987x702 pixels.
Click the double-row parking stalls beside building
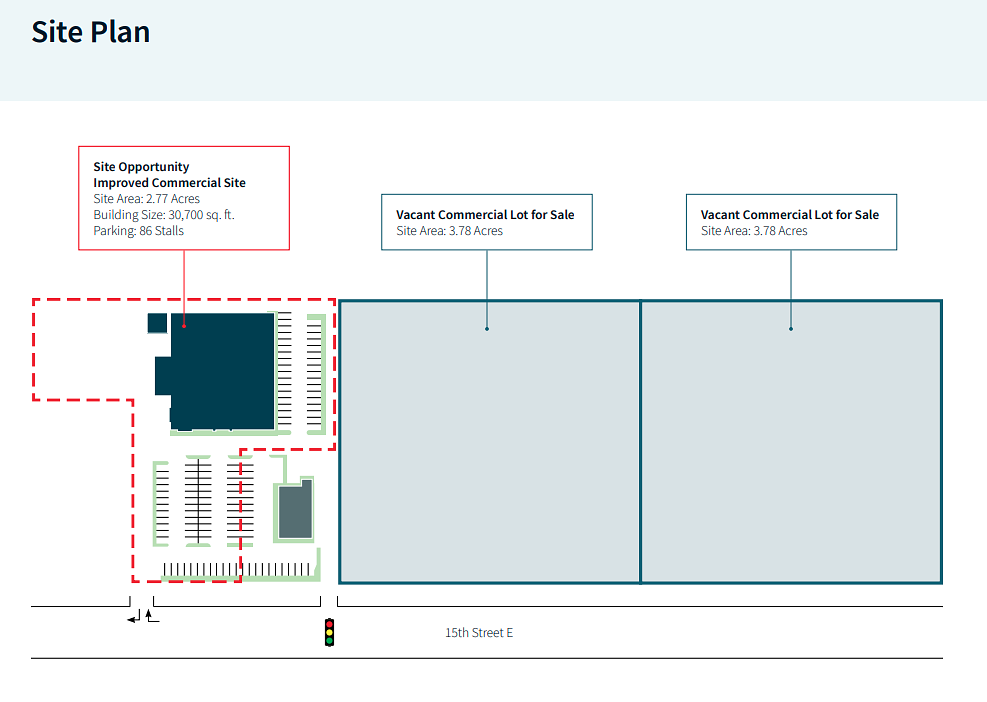[x=299, y=373]
